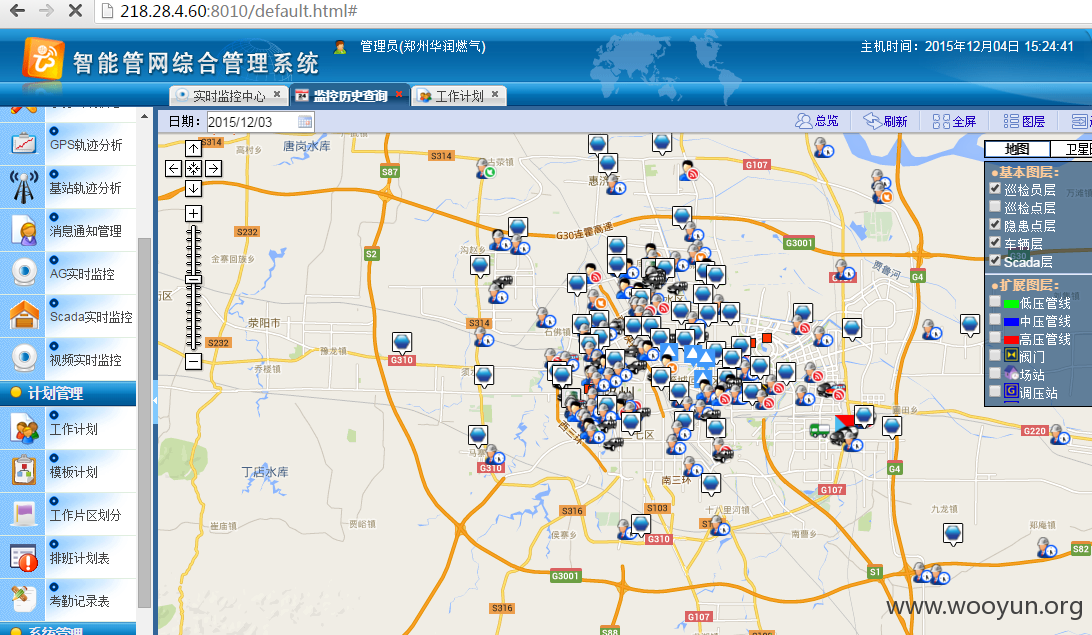Reset map to full extent center button

(194, 168)
